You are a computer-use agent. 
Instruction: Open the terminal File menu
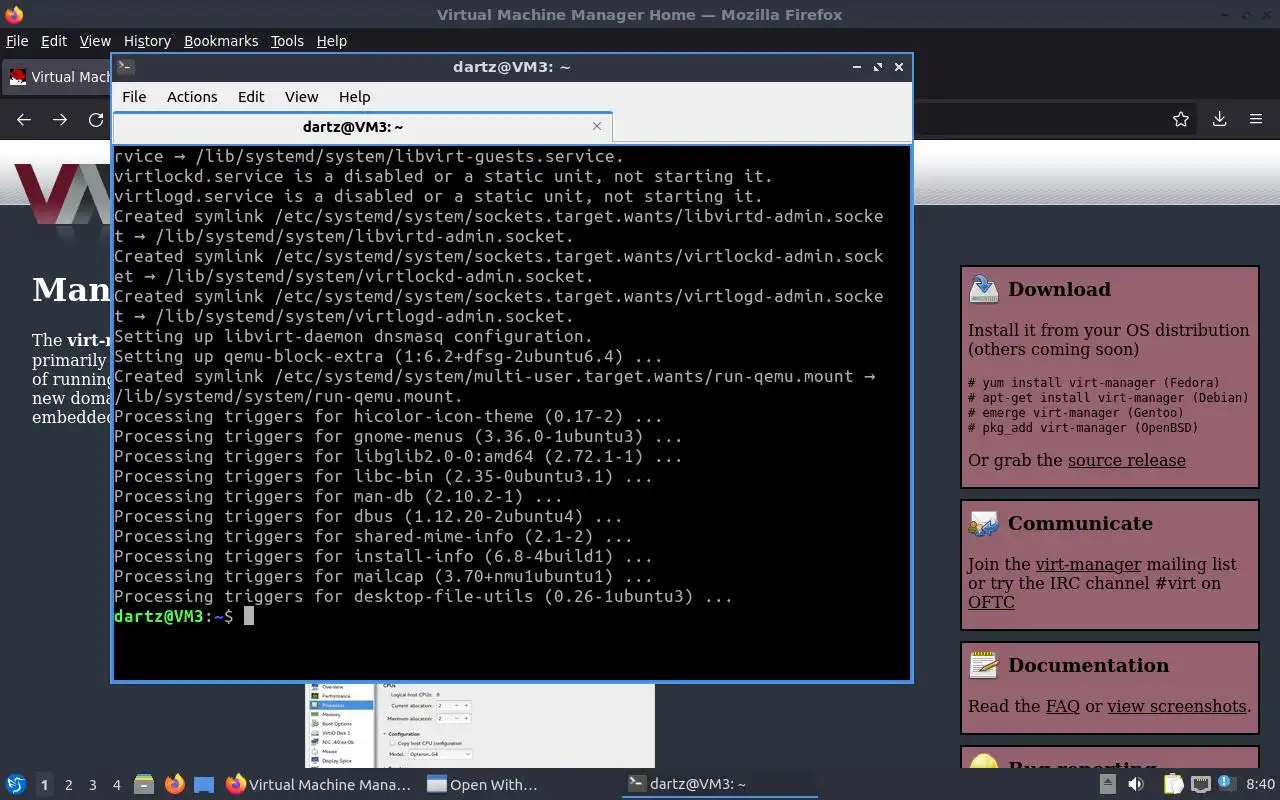(134, 97)
